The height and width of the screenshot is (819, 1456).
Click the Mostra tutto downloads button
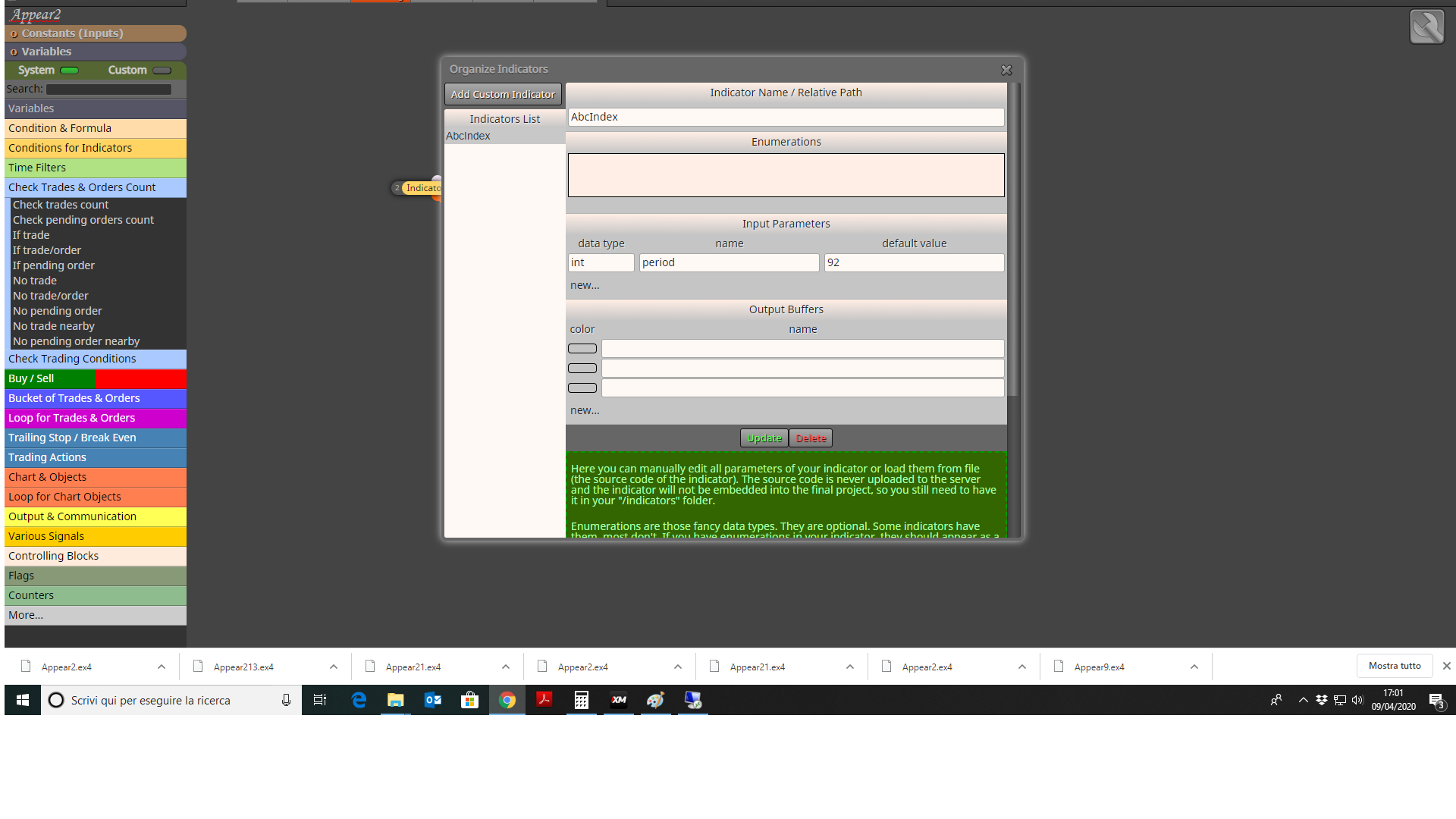[1395, 666]
